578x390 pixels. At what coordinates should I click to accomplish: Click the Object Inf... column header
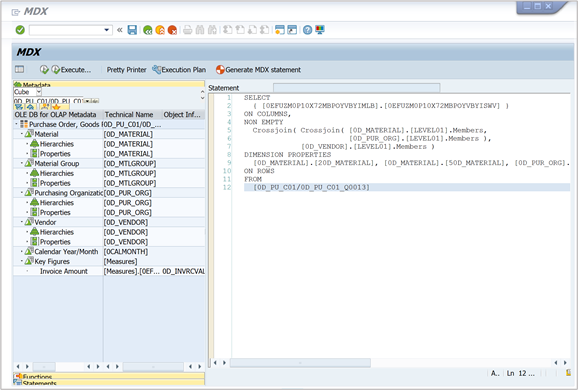[183, 115]
